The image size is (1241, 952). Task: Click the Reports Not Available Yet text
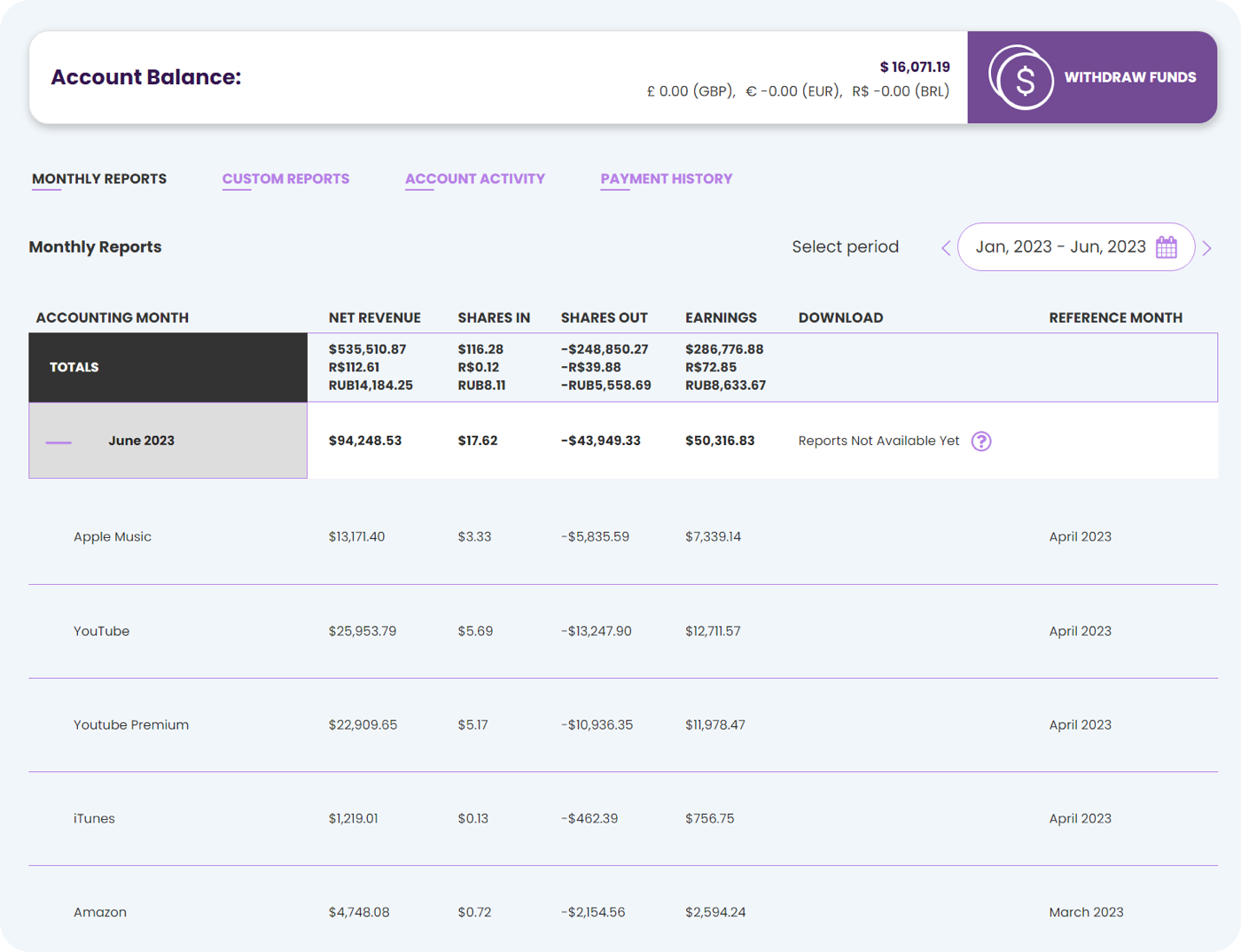878,441
